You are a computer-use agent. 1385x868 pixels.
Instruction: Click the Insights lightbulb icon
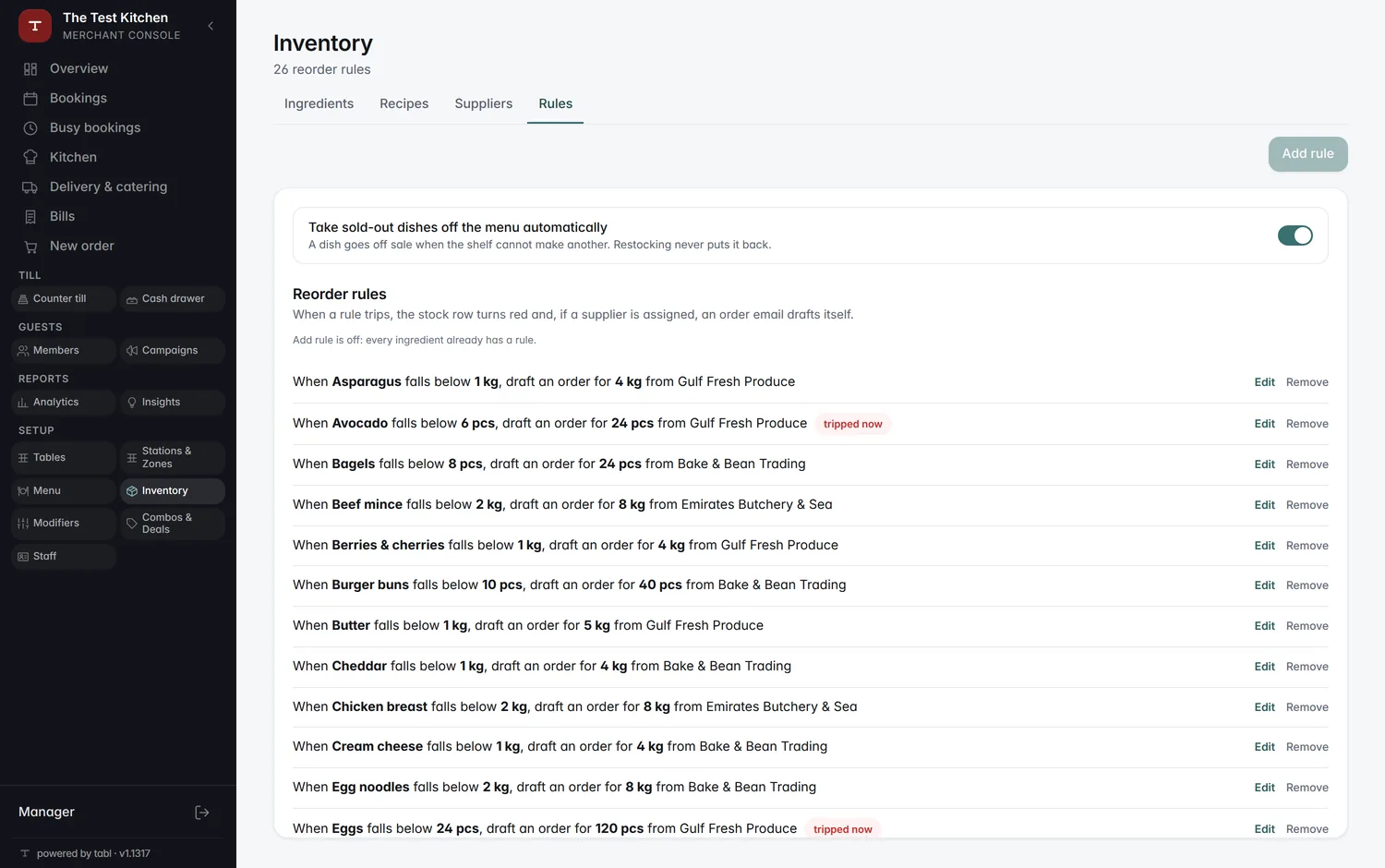132,403
